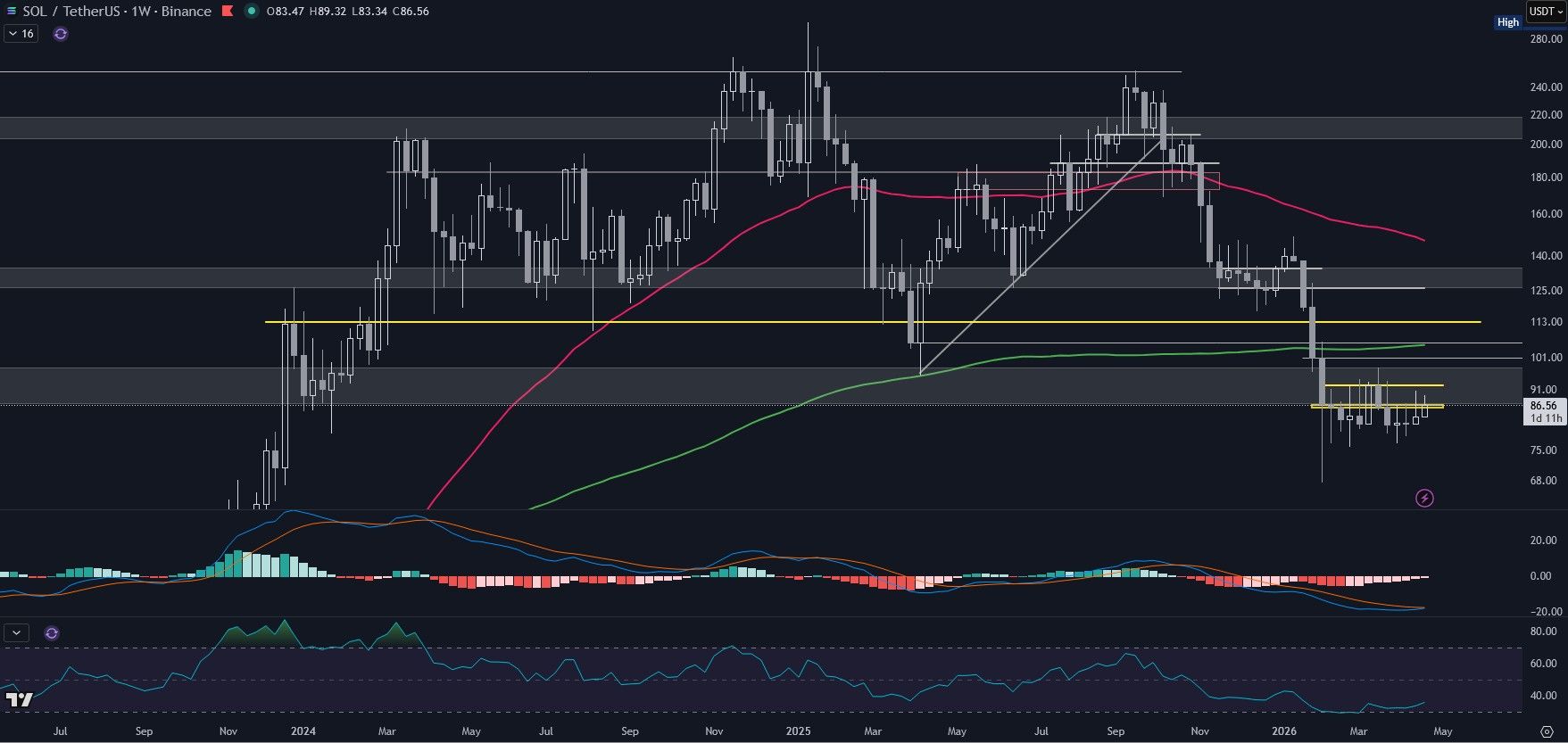Click the 113.00 price scale label
Viewport: 1568px width, 743px height.
[x=1546, y=322]
